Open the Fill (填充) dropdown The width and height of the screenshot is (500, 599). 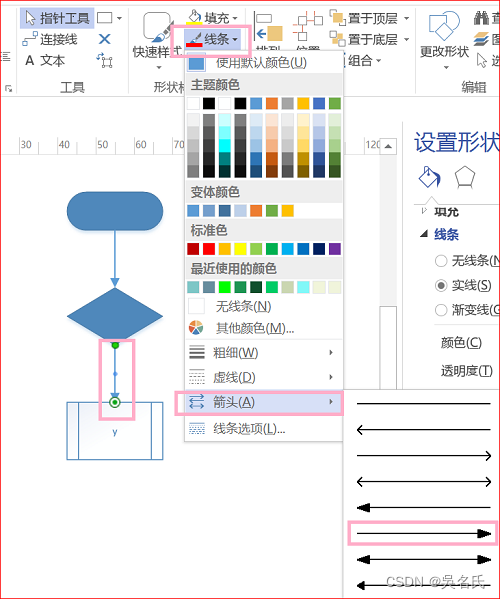(x=213, y=18)
